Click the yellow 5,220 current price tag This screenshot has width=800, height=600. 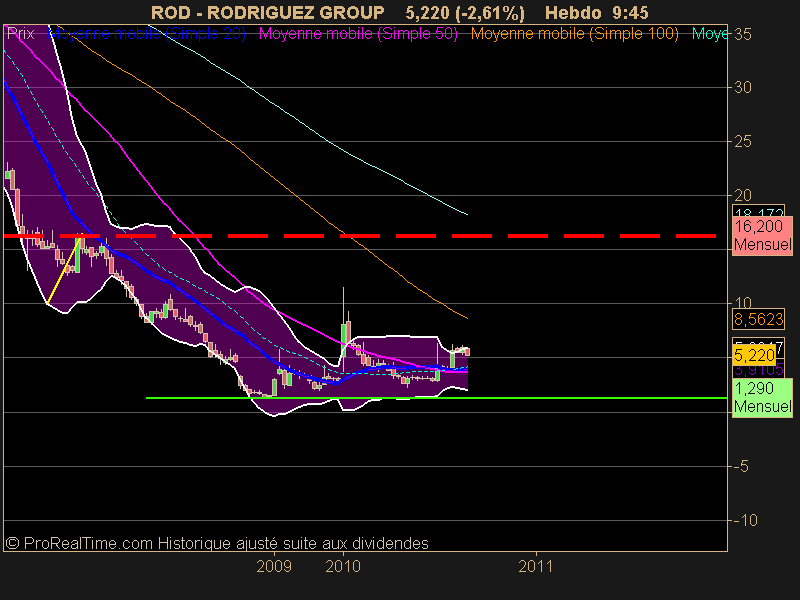[754, 355]
